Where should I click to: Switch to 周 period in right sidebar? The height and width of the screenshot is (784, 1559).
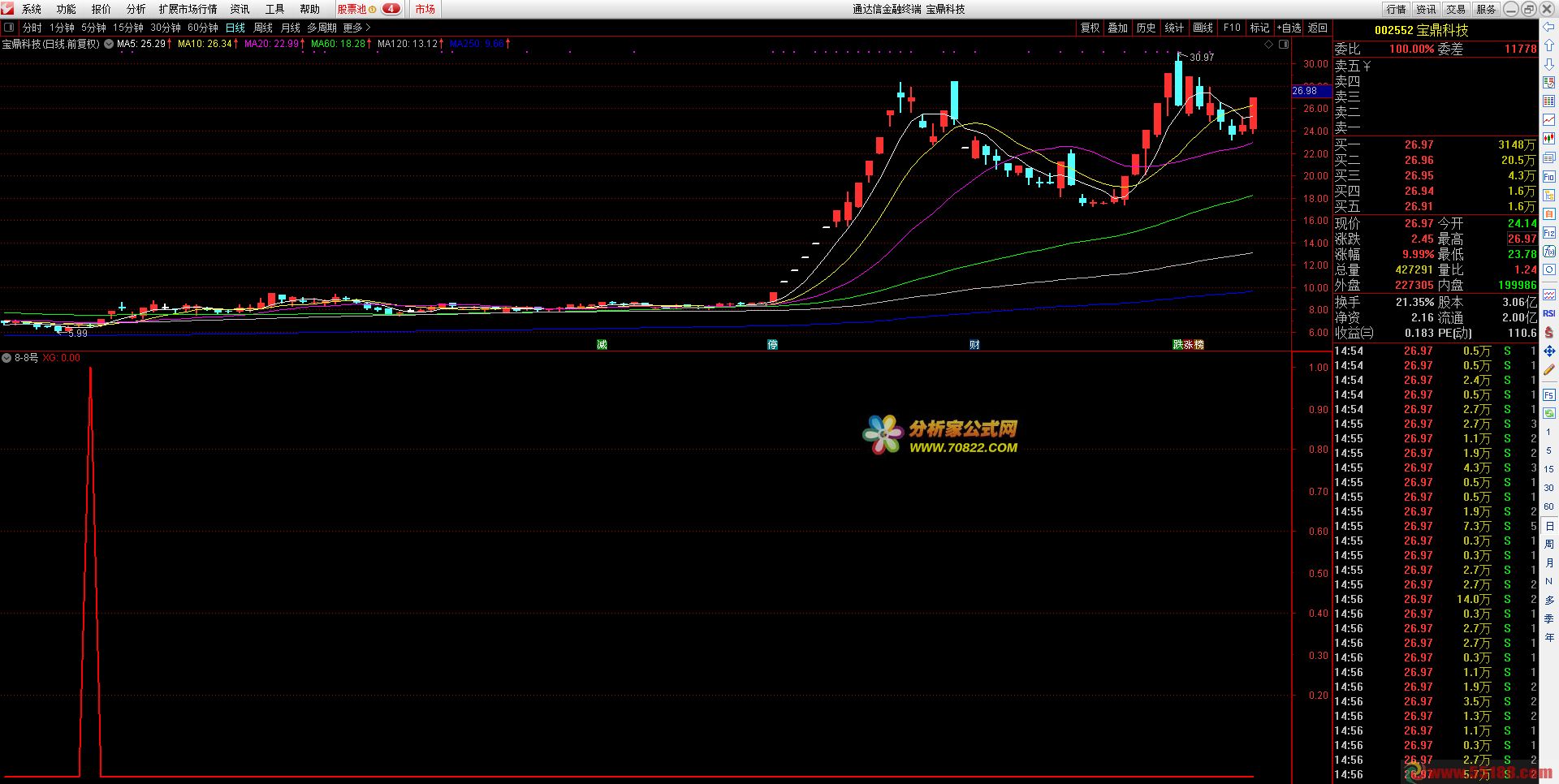[1548, 545]
